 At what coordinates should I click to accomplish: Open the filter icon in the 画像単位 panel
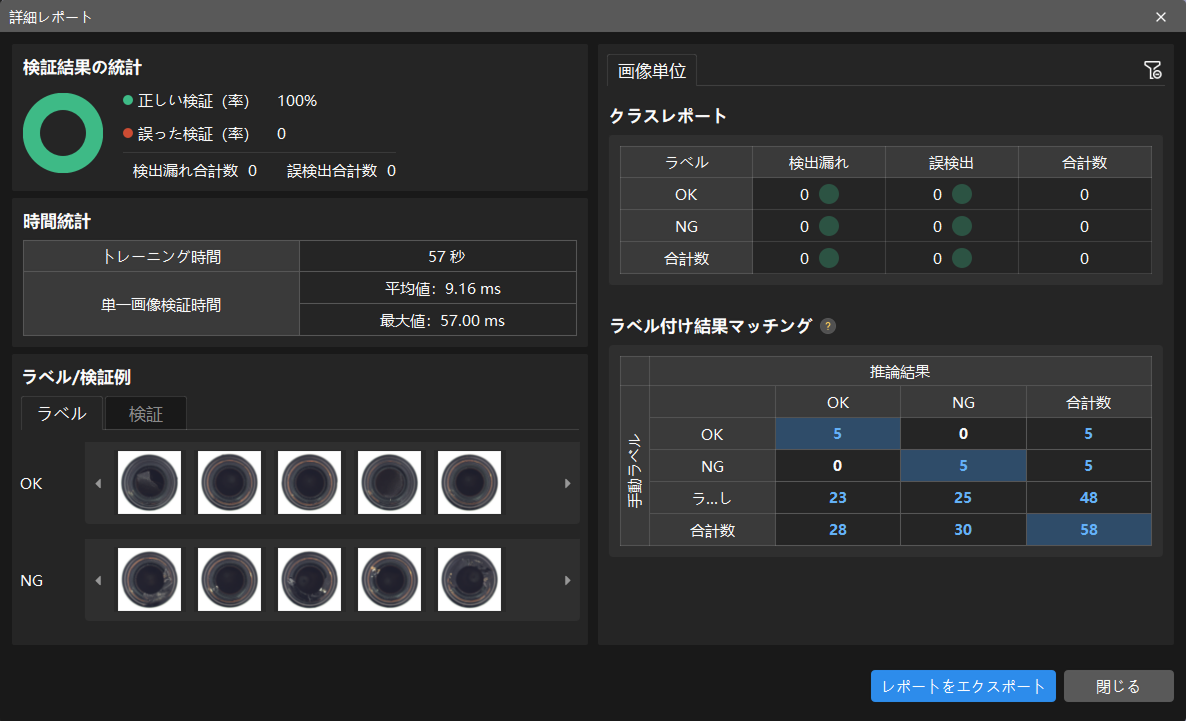click(1153, 70)
